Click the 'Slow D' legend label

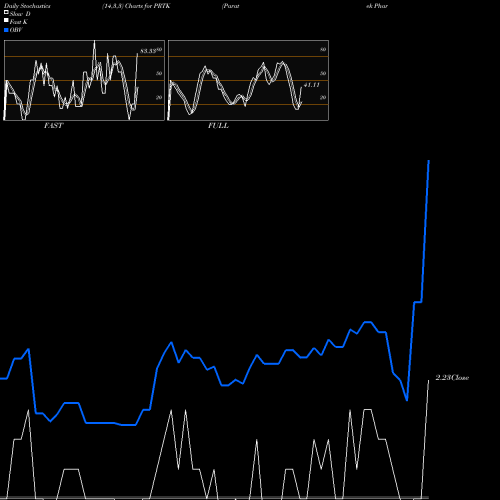click(20, 14)
